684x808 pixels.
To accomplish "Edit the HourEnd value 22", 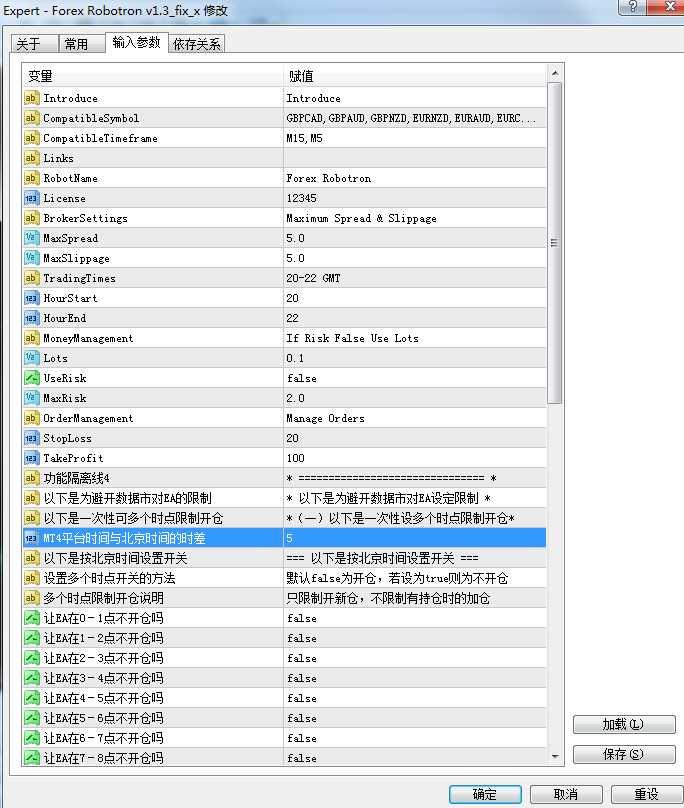I will click(415, 318).
